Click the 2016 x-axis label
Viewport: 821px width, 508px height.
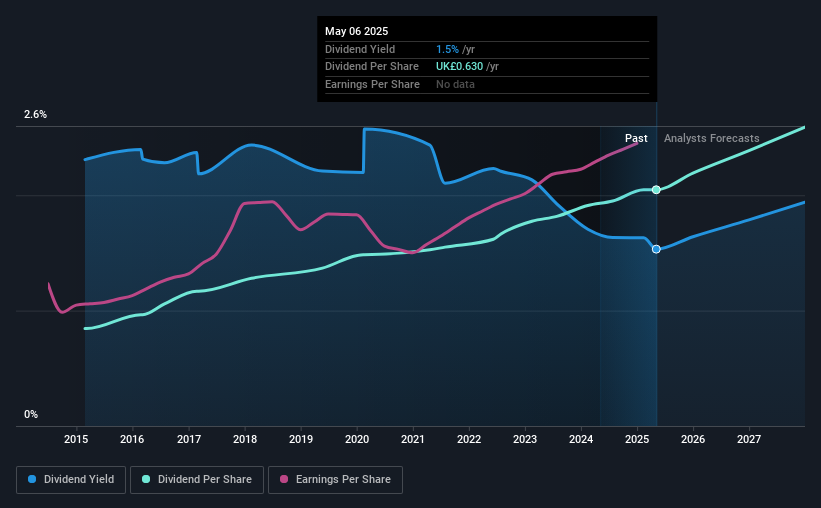point(132,439)
